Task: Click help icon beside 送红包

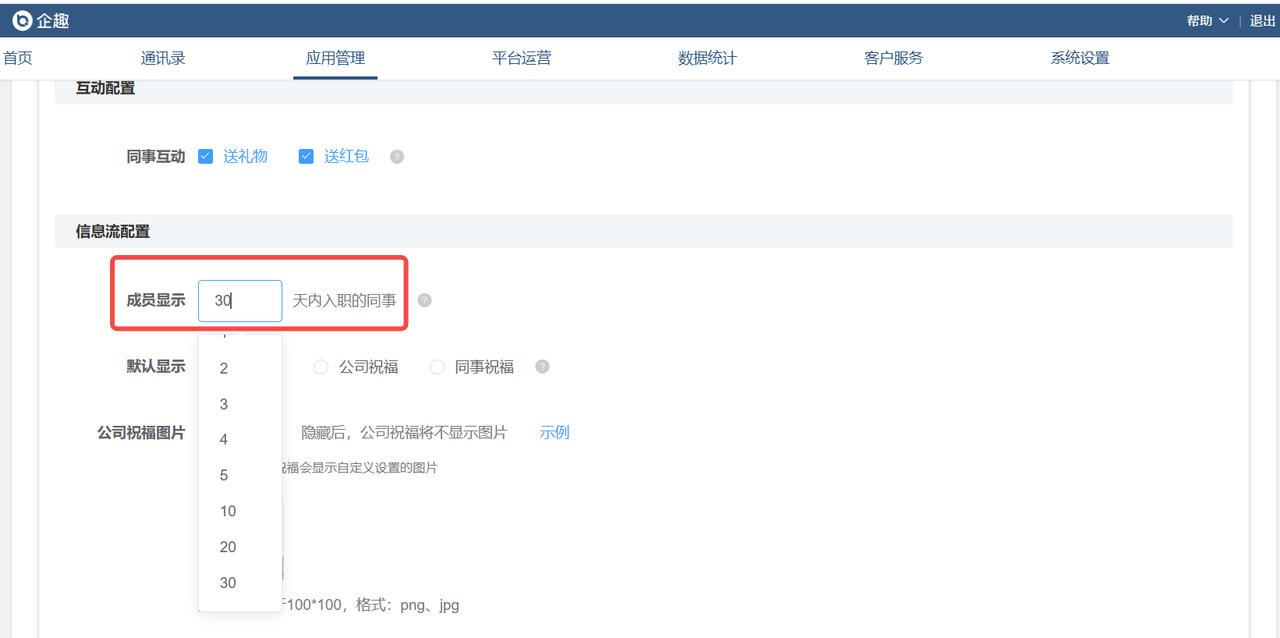Action: [397, 157]
